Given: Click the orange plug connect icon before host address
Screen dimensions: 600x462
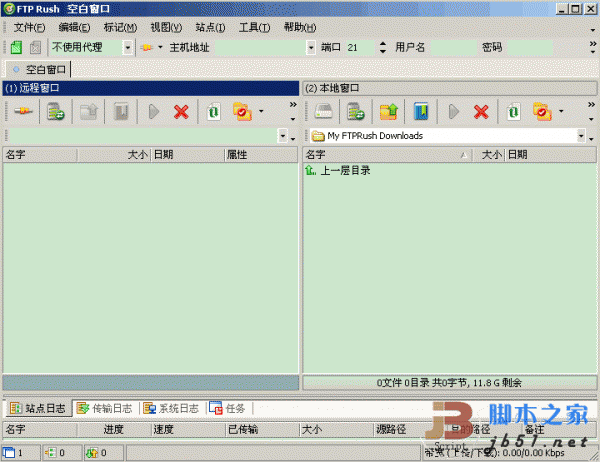Looking at the screenshot, I should click(x=146, y=47).
